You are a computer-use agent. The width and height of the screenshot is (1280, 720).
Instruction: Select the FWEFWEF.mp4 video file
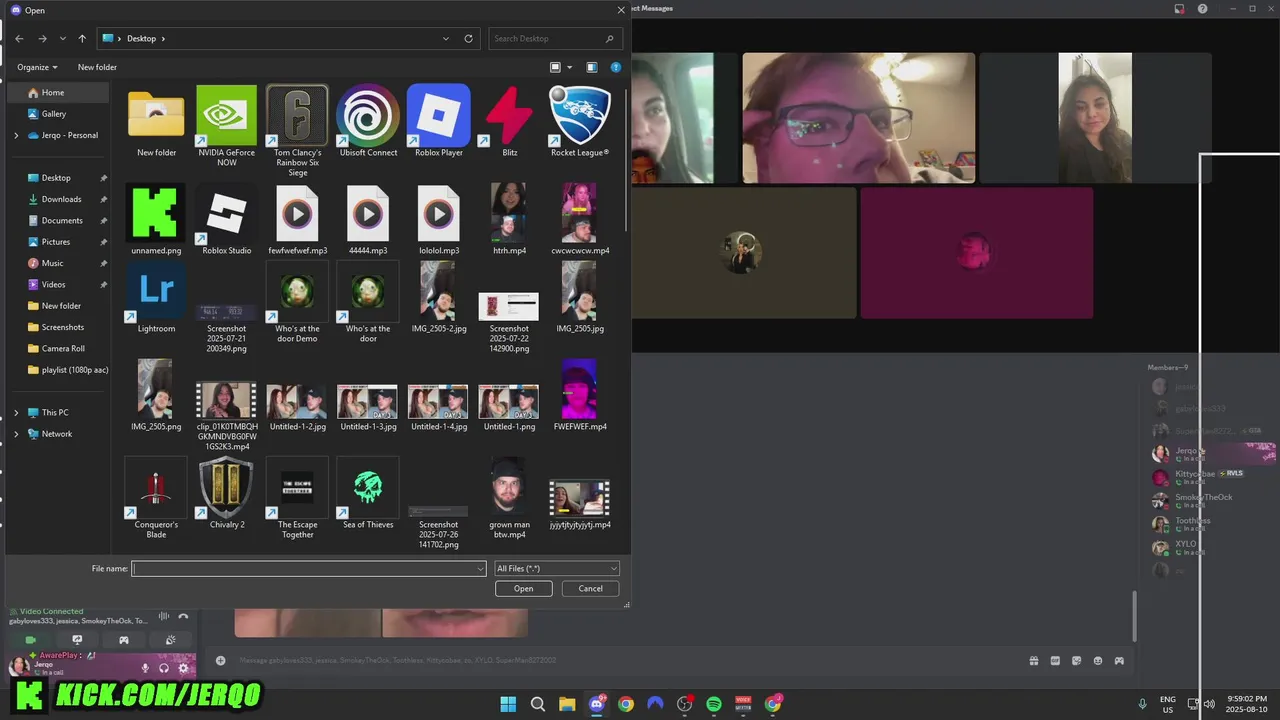(580, 395)
